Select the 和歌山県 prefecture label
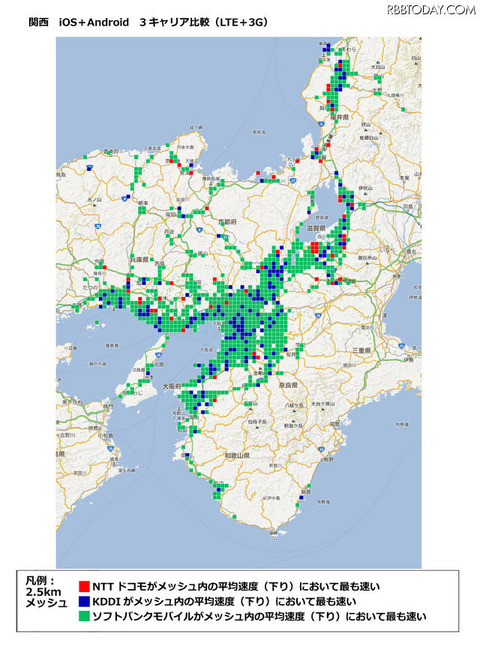Screen dimensions: 480x646 [x=237, y=456]
